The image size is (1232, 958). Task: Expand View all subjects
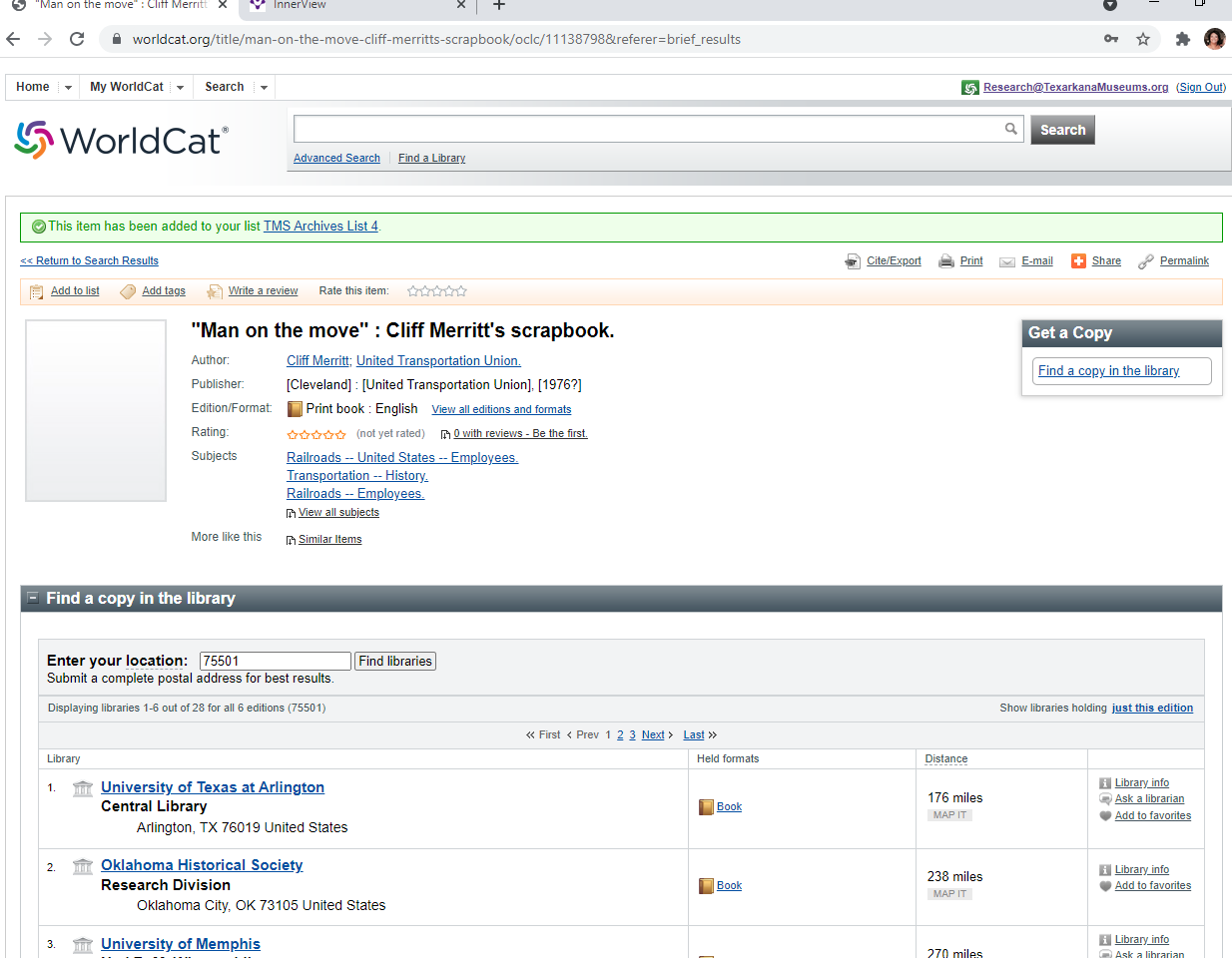point(338,513)
